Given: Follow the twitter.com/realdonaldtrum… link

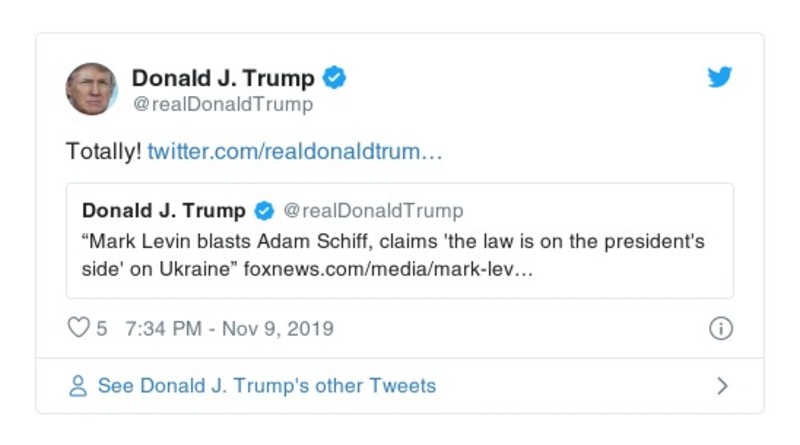Looking at the screenshot, I should [295, 152].
